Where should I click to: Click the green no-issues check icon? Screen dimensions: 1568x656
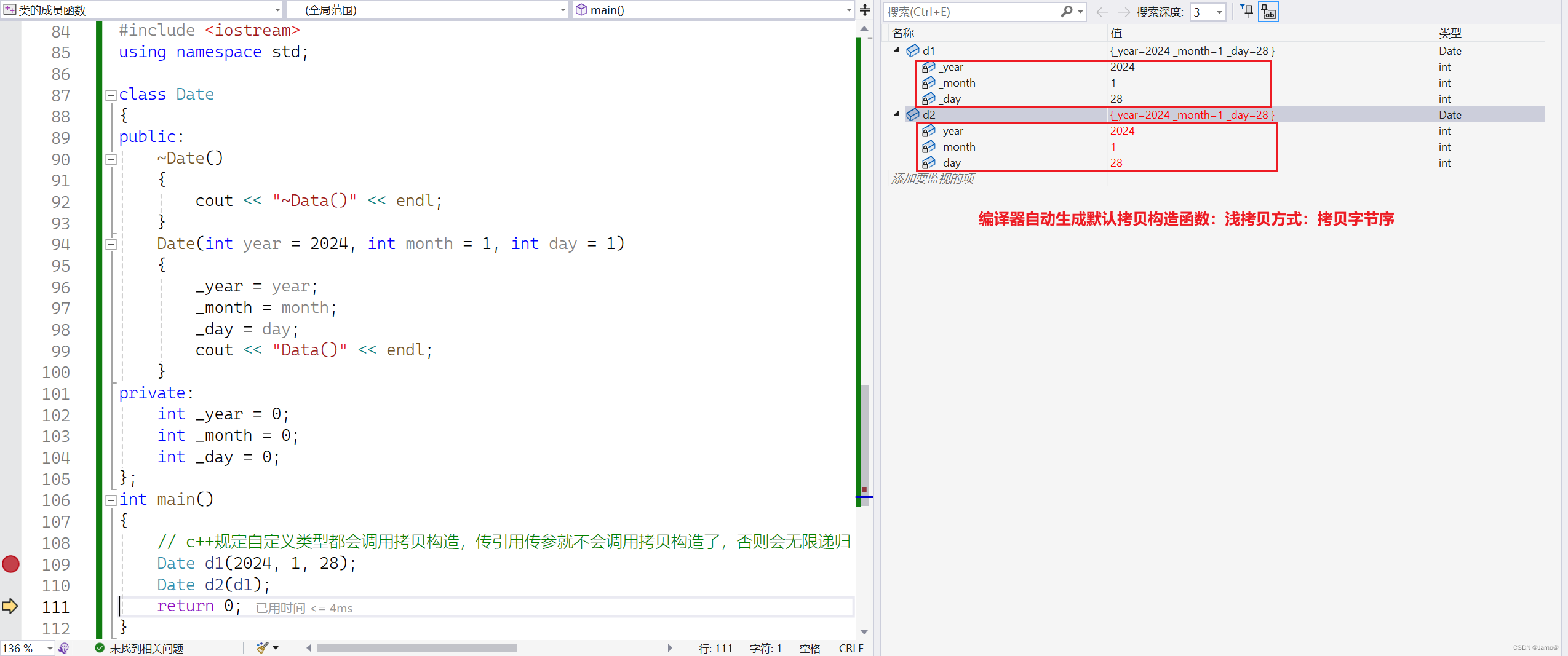(100, 648)
